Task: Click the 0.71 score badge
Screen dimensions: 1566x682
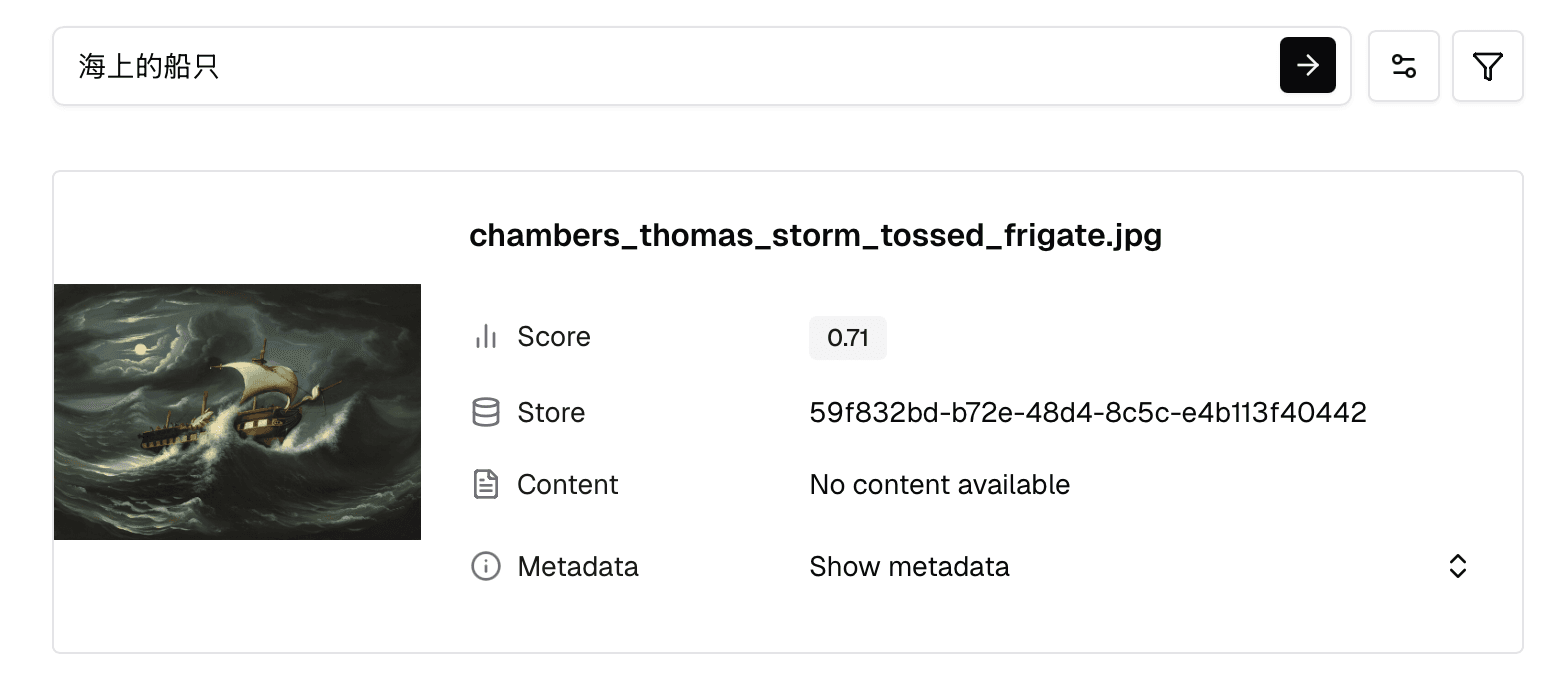Action: tap(847, 338)
